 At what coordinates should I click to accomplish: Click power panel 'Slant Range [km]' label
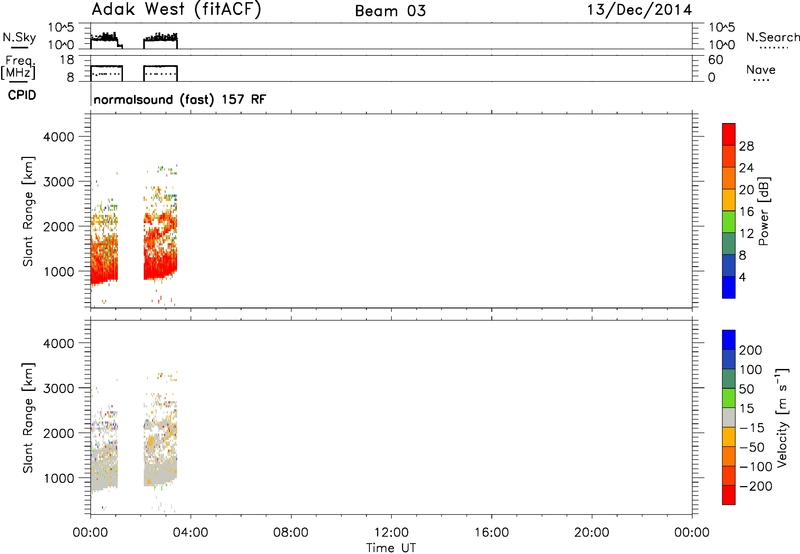point(28,211)
